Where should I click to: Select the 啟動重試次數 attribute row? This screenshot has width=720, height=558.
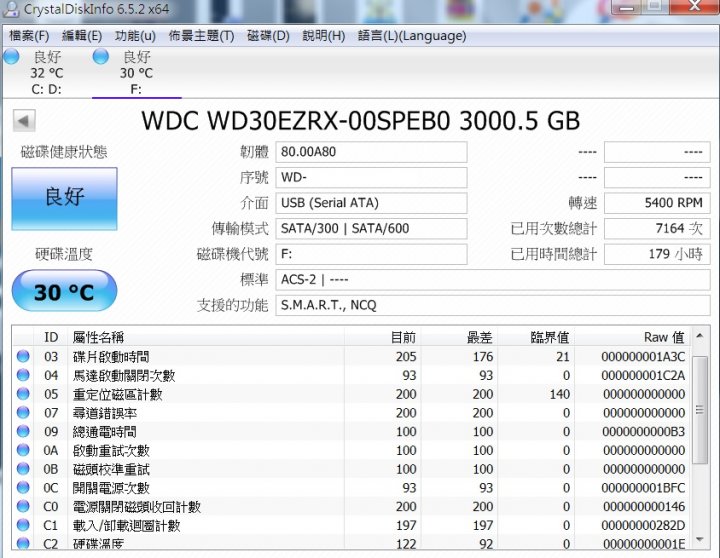pos(352,450)
